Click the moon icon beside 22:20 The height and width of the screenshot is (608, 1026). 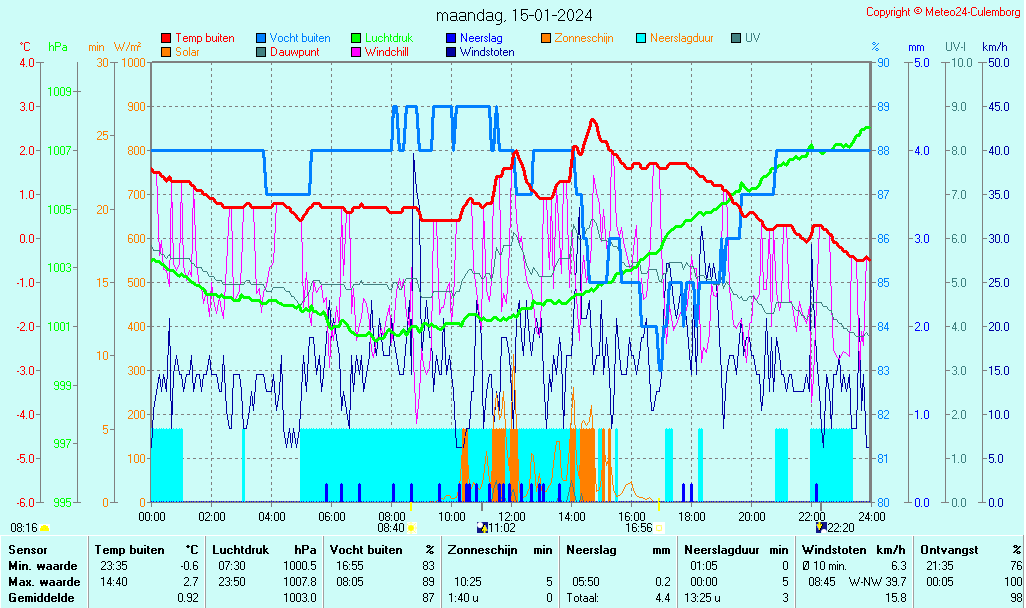click(x=821, y=528)
